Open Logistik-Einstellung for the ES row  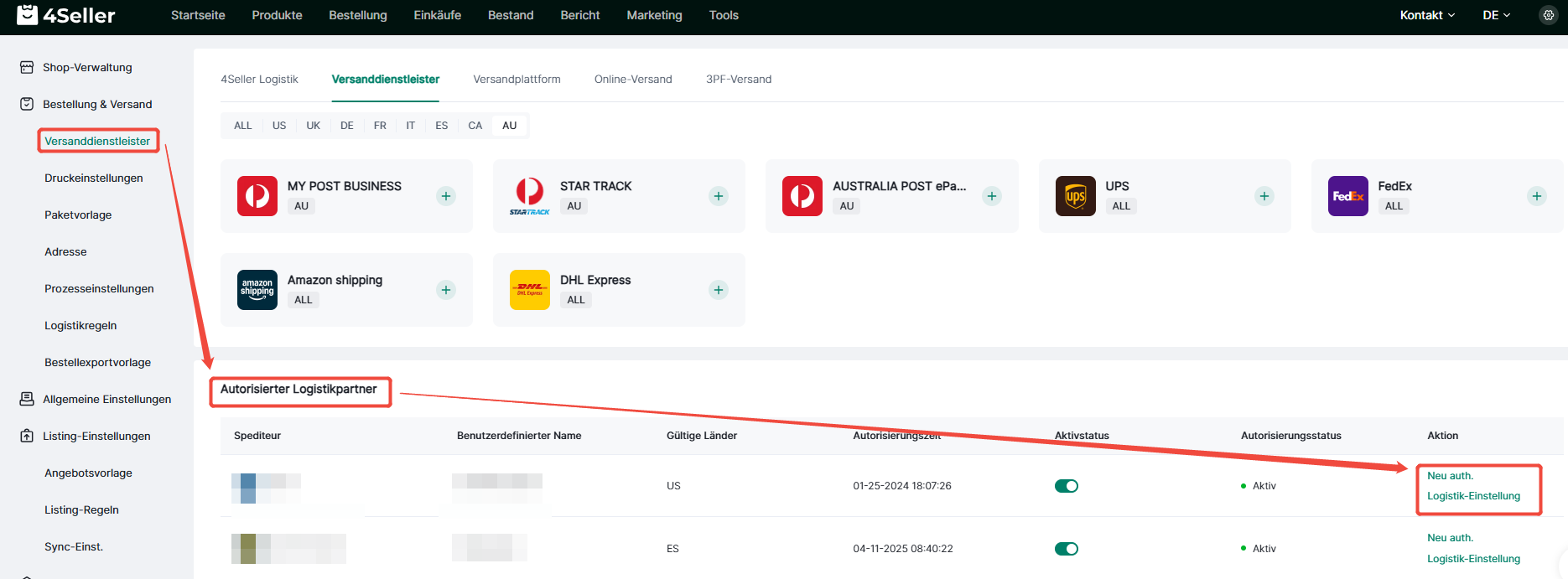coord(1473,559)
